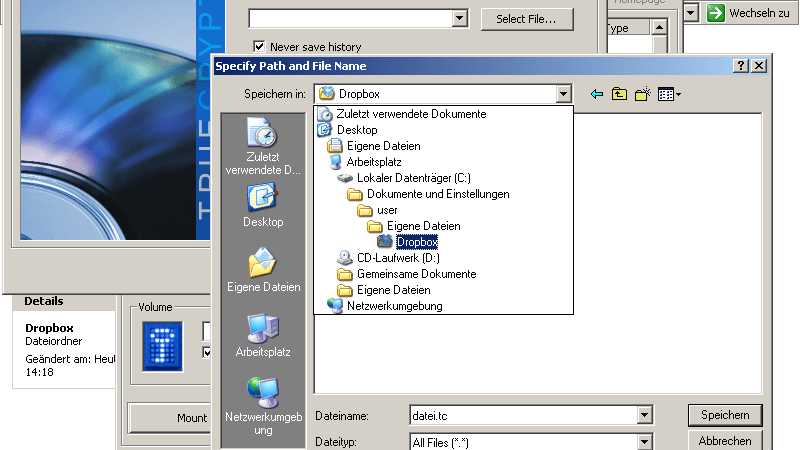
Task: Open the Dateiname dropdown arrow
Action: (x=644, y=415)
